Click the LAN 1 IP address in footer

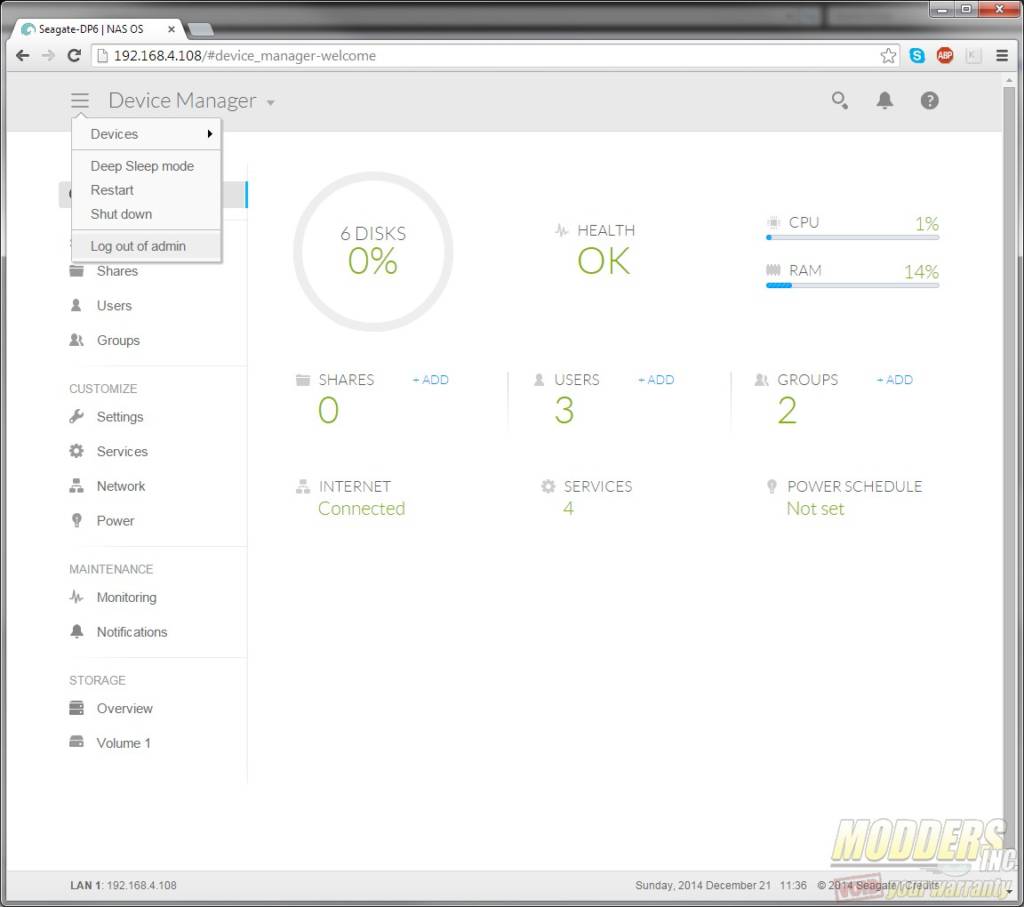[x=141, y=885]
